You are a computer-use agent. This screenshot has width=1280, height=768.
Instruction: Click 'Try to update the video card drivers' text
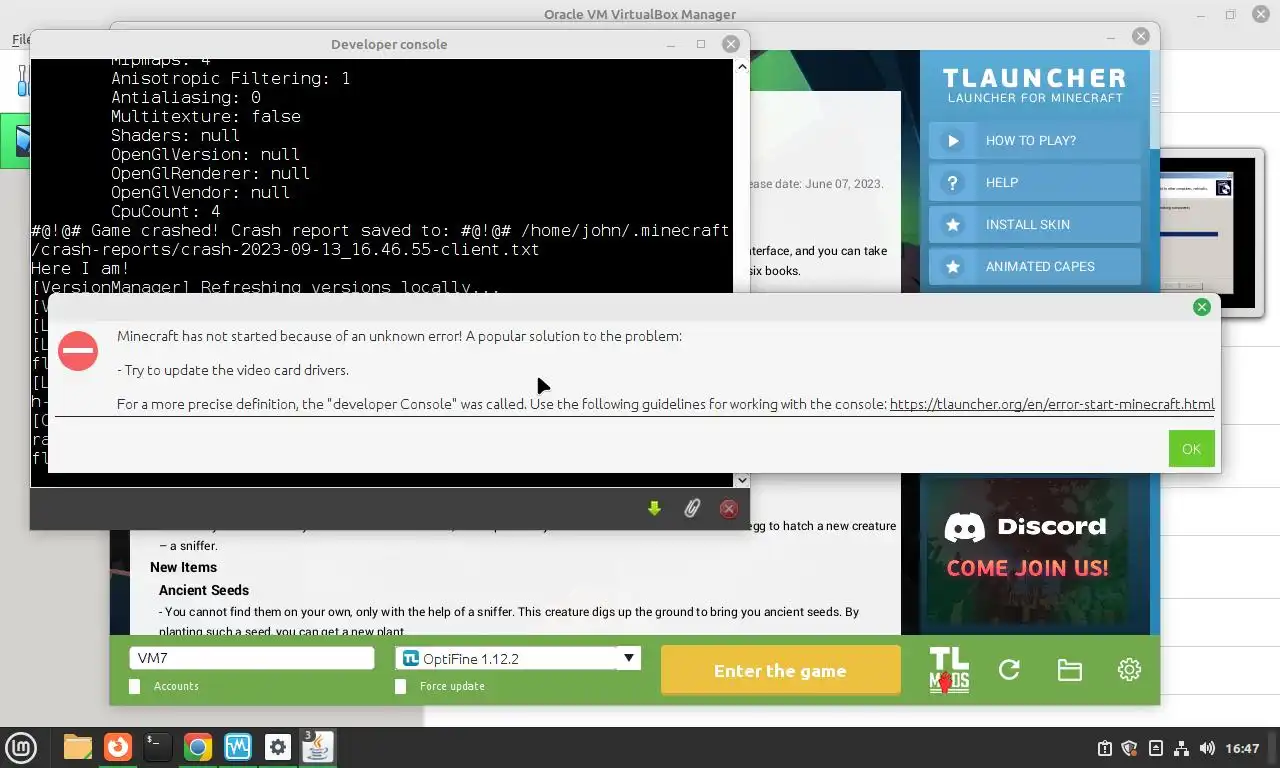coord(236,370)
